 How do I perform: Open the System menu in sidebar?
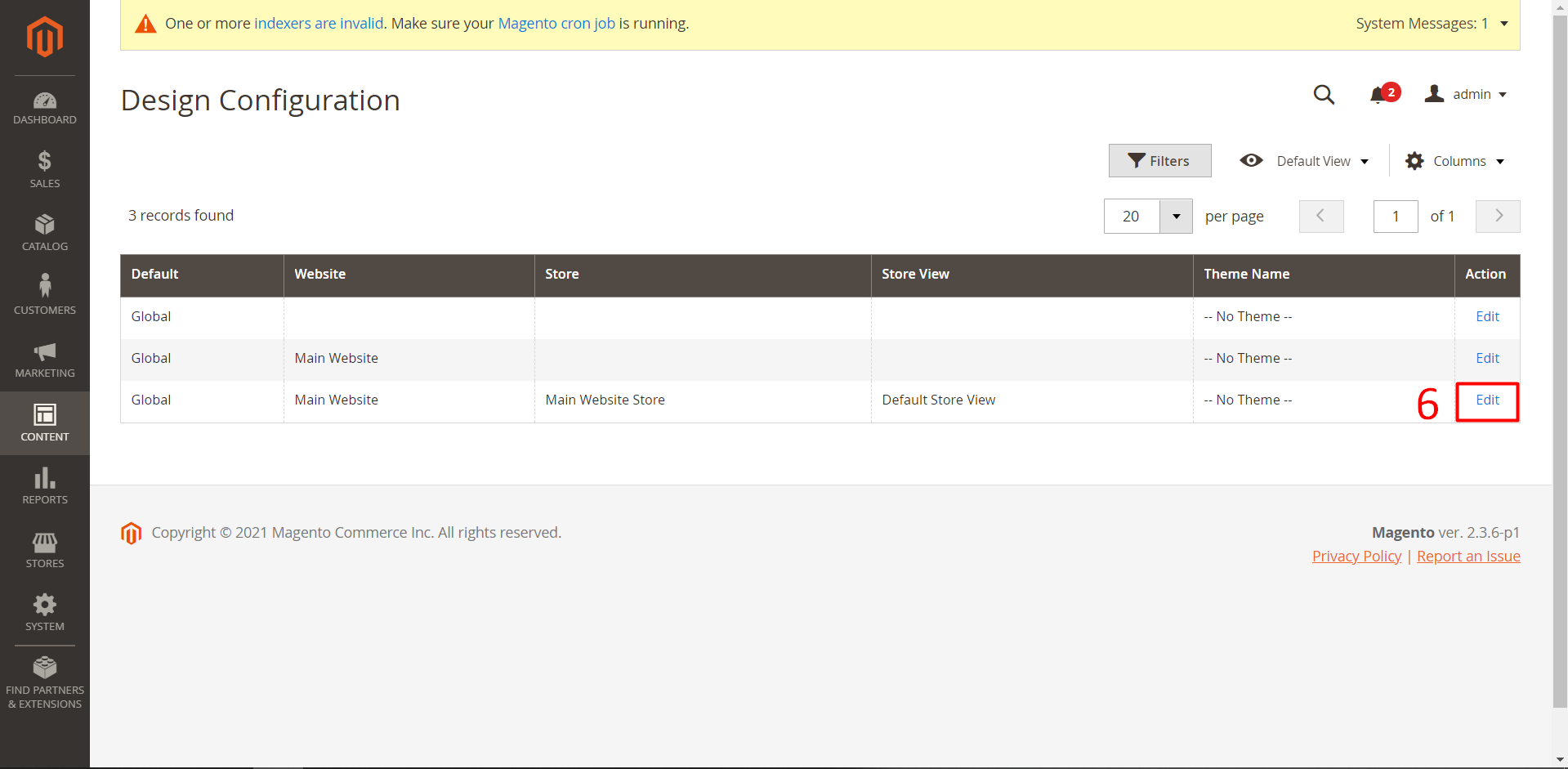(x=44, y=613)
